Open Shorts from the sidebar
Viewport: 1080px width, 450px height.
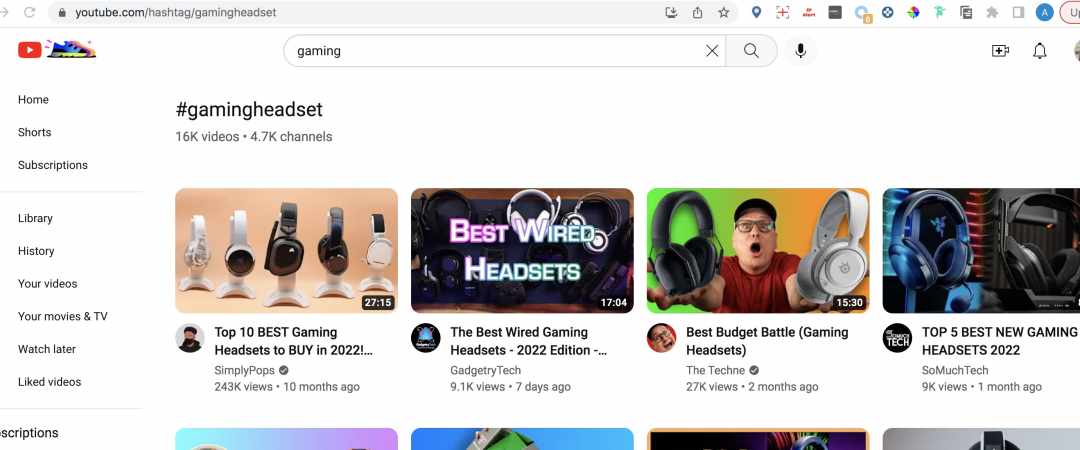[34, 132]
